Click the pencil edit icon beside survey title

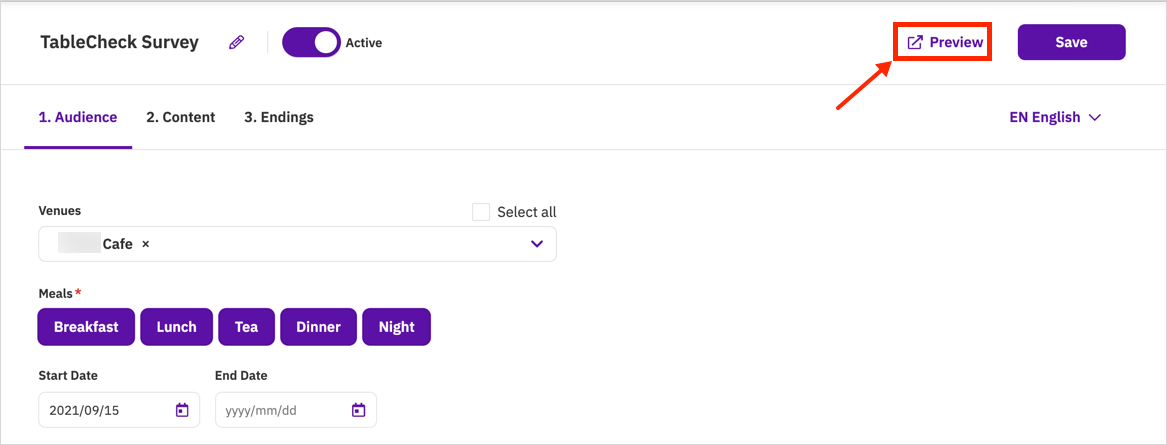(x=237, y=42)
